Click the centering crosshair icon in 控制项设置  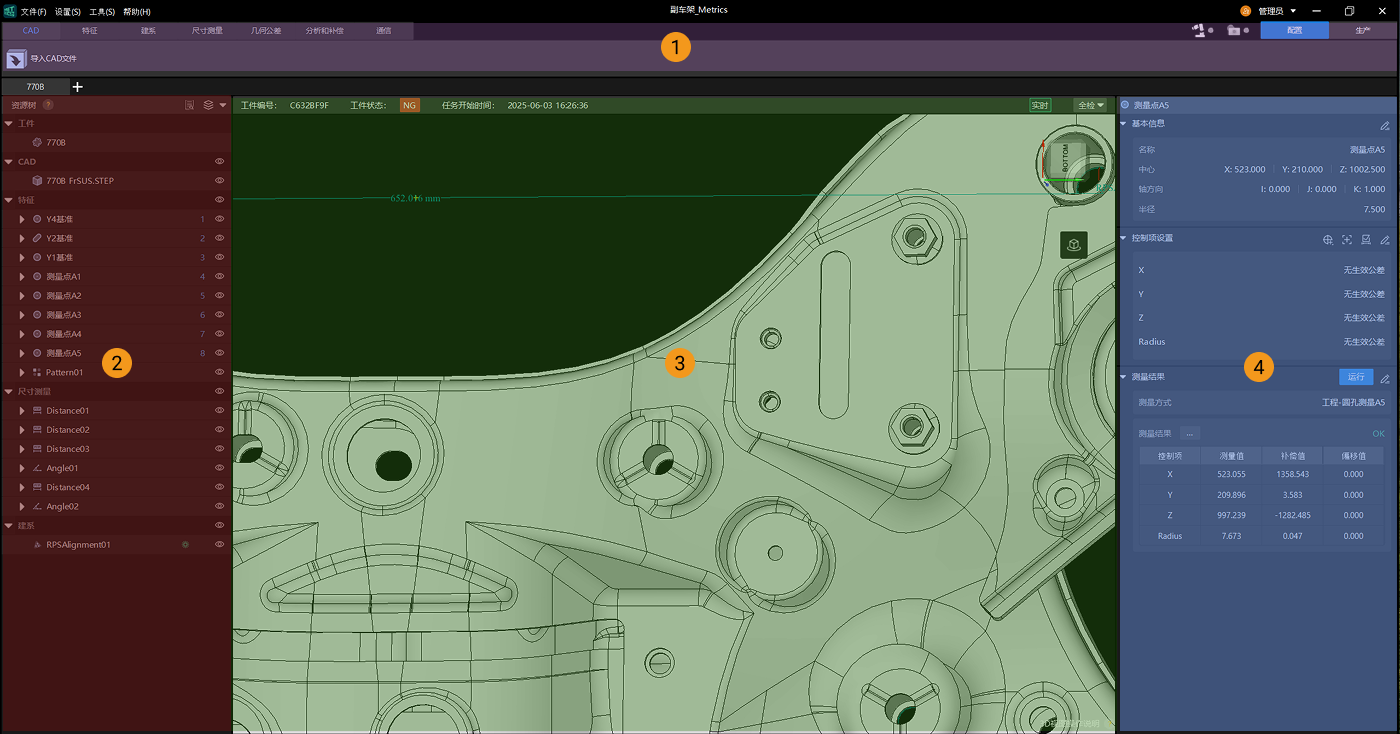click(x=1346, y=240)
